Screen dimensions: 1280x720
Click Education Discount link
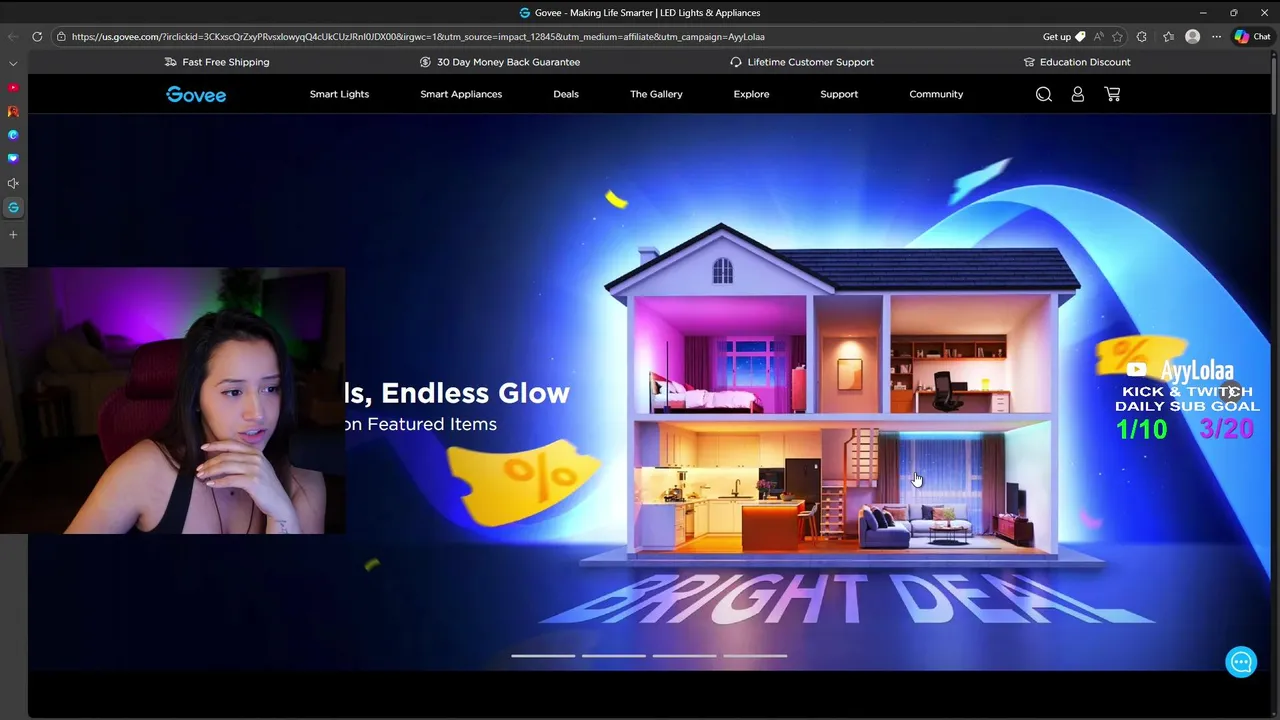[x=1085, y=62]
